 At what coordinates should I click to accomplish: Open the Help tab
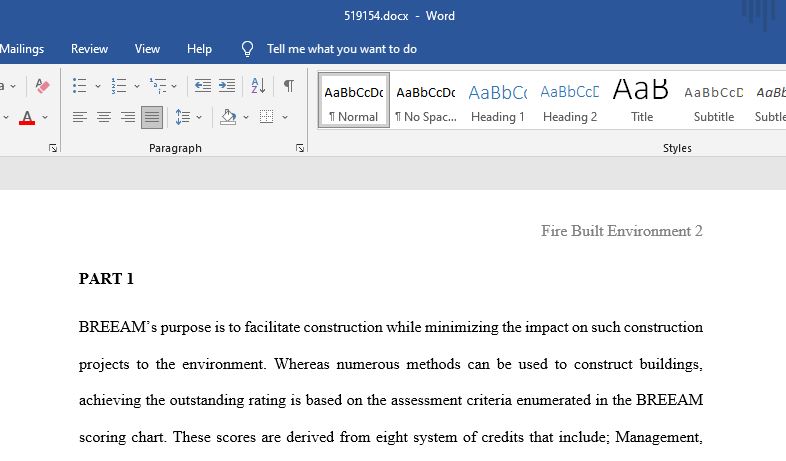(x=199, y=49)
